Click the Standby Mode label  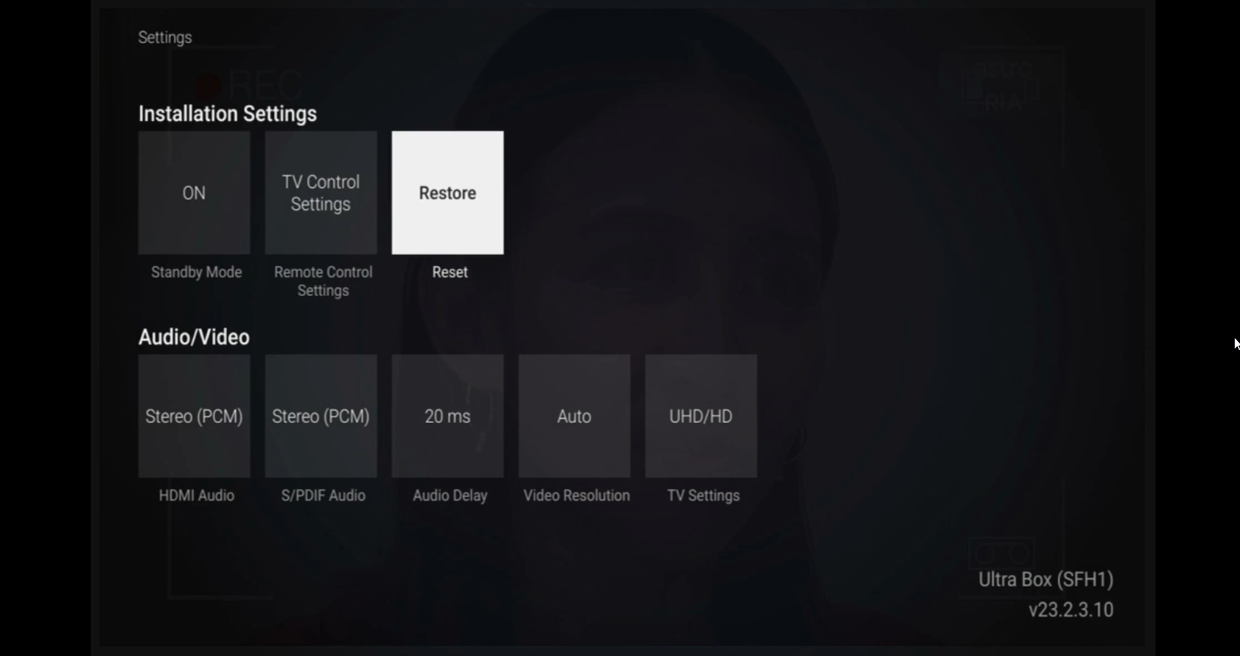(x=196, y=272)
